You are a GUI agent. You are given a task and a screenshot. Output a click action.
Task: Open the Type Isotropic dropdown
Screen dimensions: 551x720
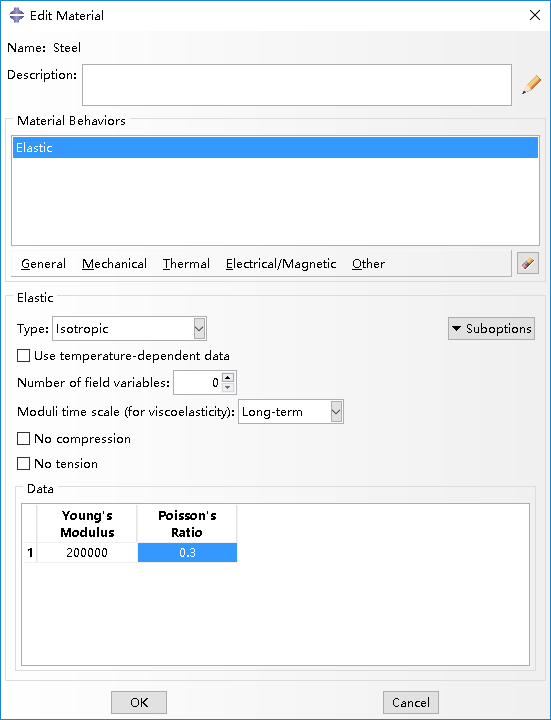coord(129,329)
